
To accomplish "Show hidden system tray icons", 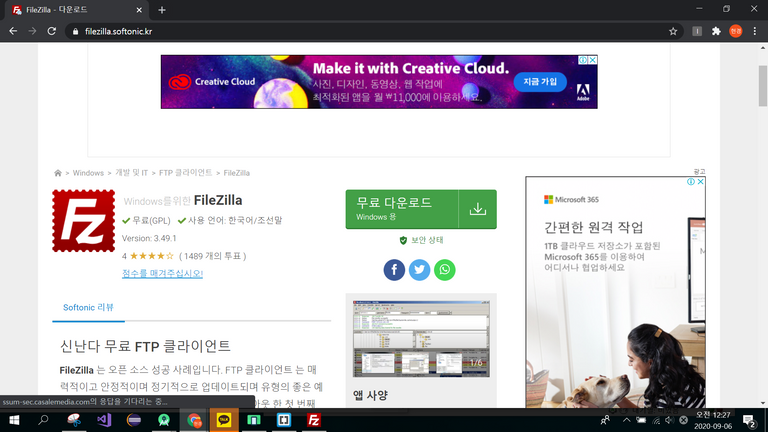I will pyautogui.click(x=626, y=420).
